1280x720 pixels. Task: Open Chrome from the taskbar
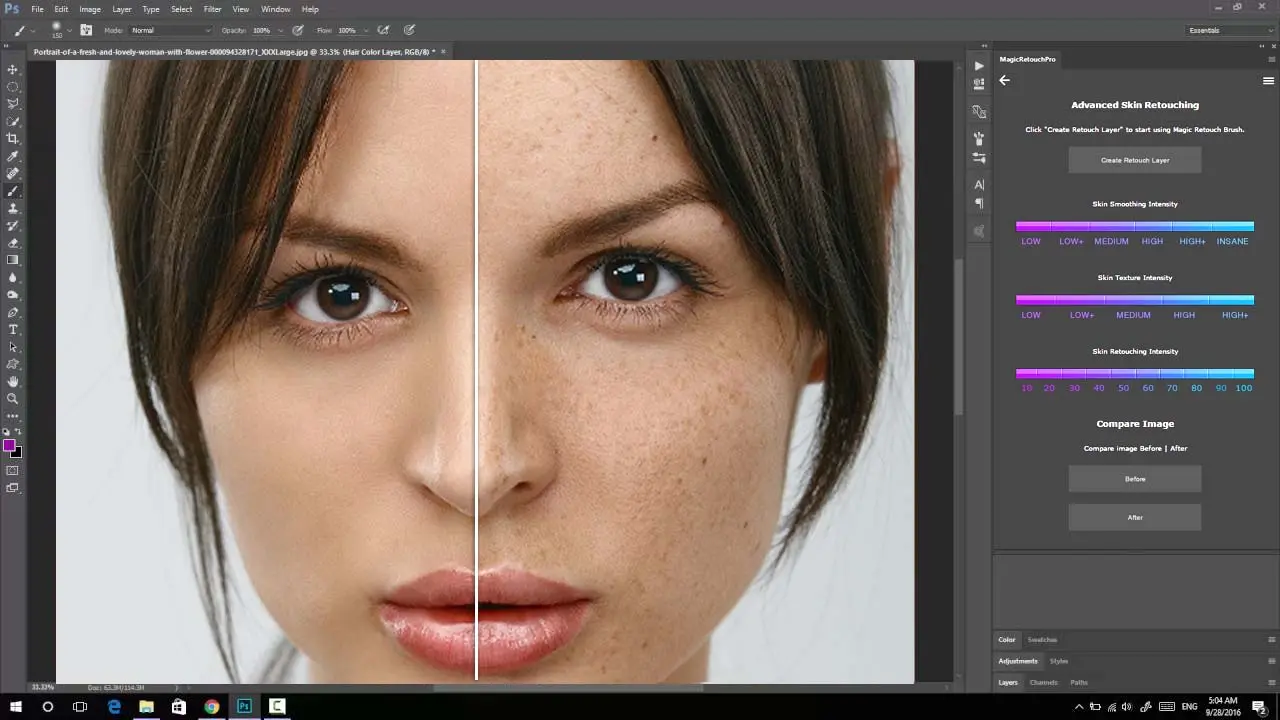click(211, 706)
